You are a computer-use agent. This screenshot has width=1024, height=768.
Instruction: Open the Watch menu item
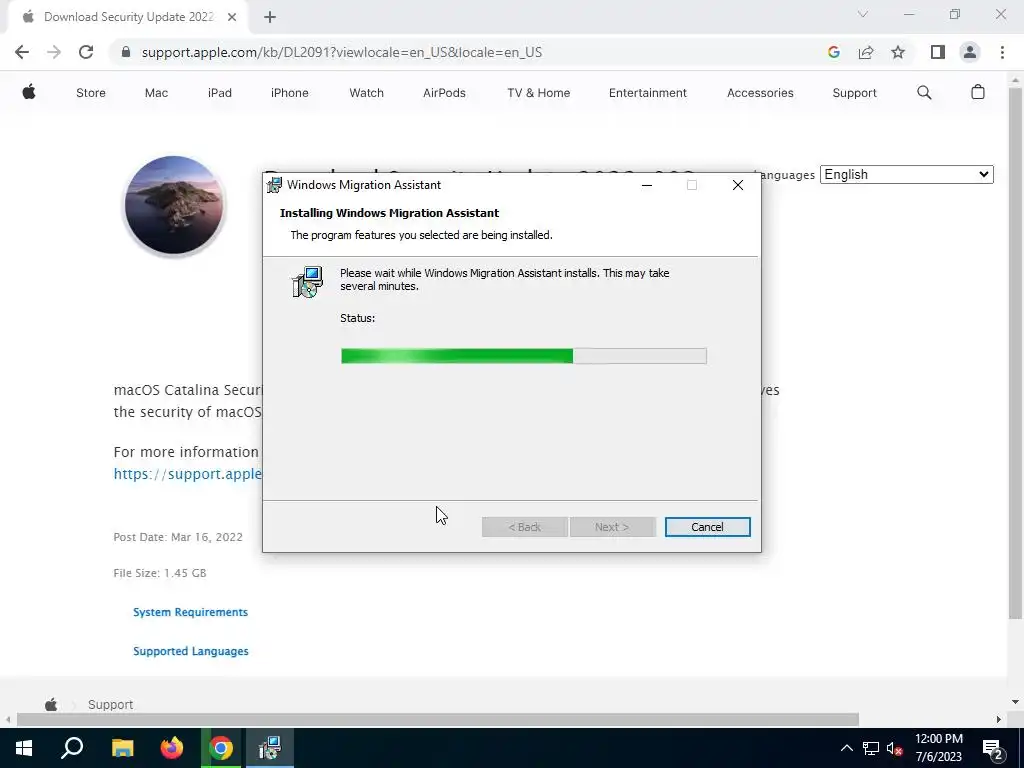click(x=366, y=93)
